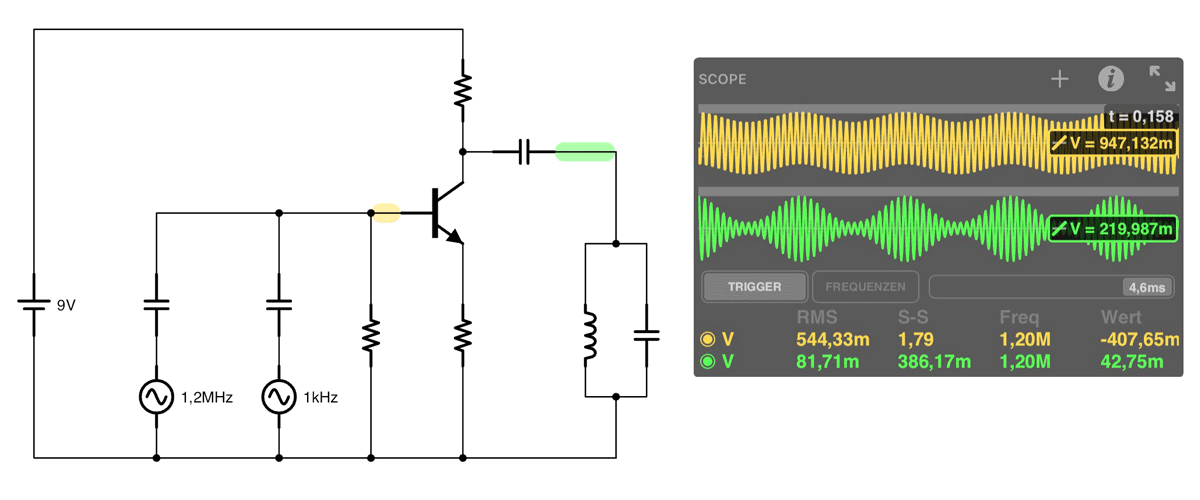Open the scope info icon
Image resolution: width=1200 pixels, height=500 pixels.
pyautogui.click(x=1111, y=79)
